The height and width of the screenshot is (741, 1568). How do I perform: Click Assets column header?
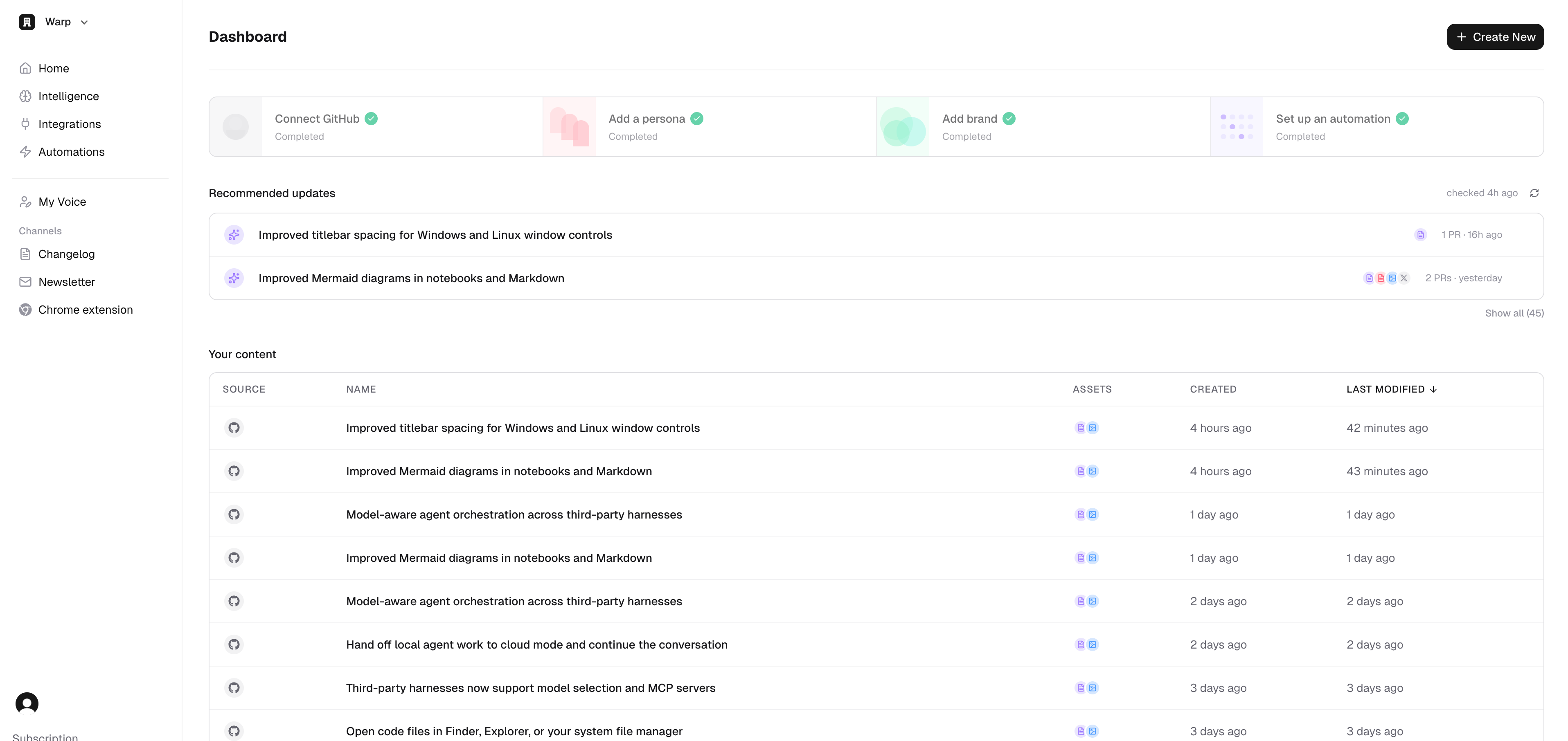pos(1092,389)
